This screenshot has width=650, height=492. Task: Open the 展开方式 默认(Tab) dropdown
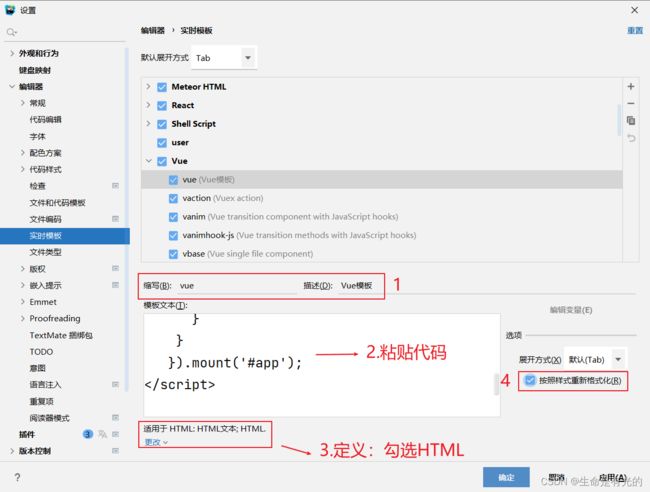tap(595, 359)
